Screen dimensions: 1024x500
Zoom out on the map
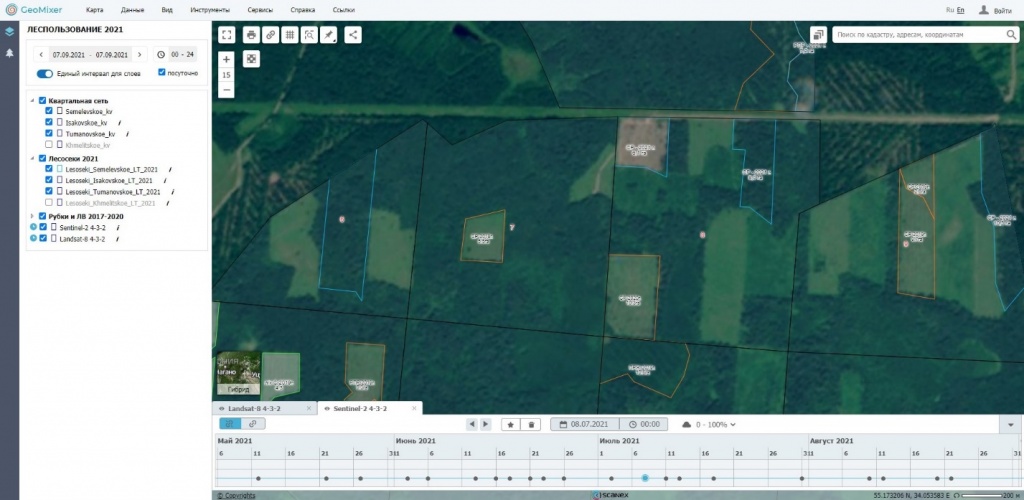click(x=226, y=89)
